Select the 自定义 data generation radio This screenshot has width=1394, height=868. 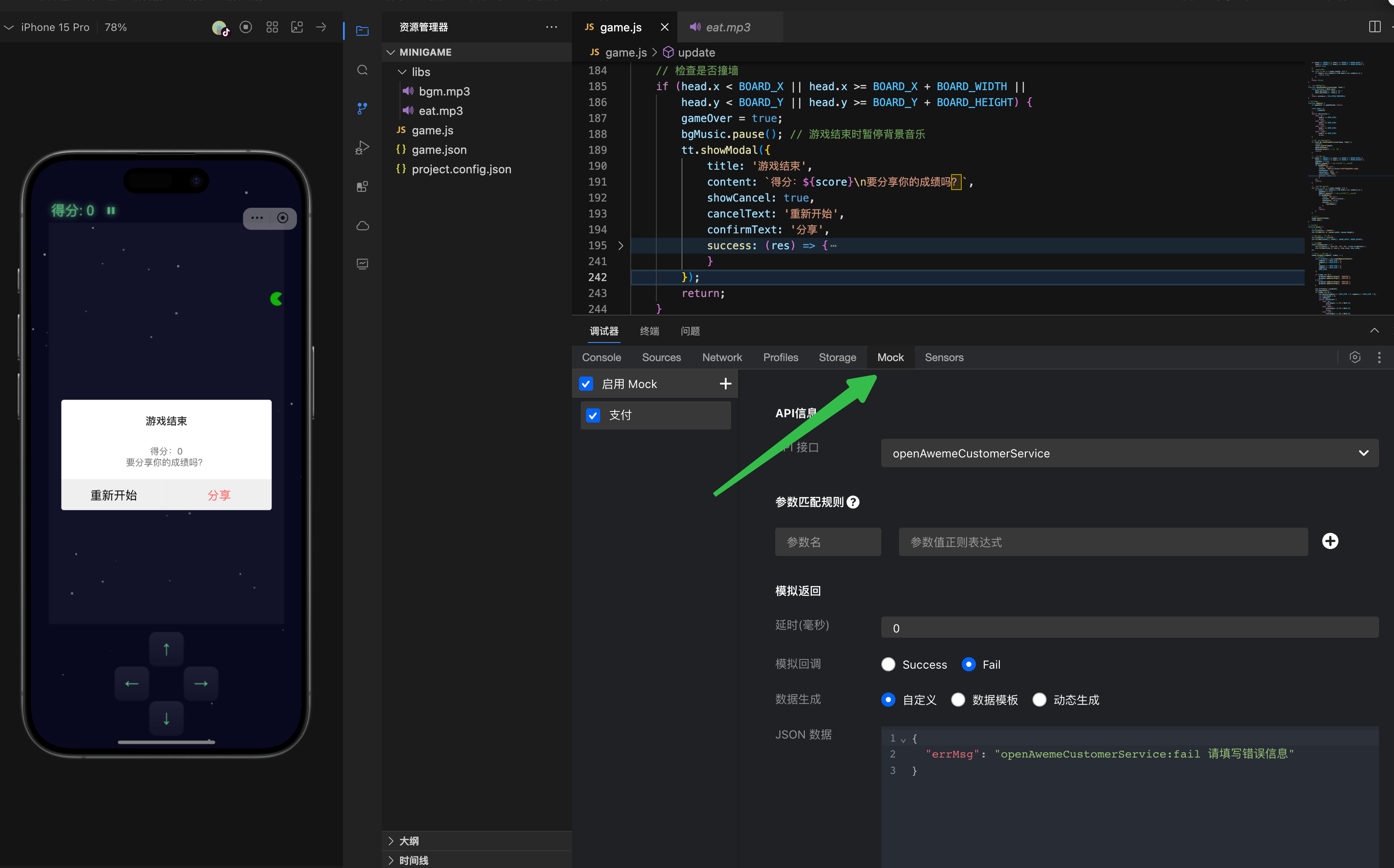coord(888,700)
